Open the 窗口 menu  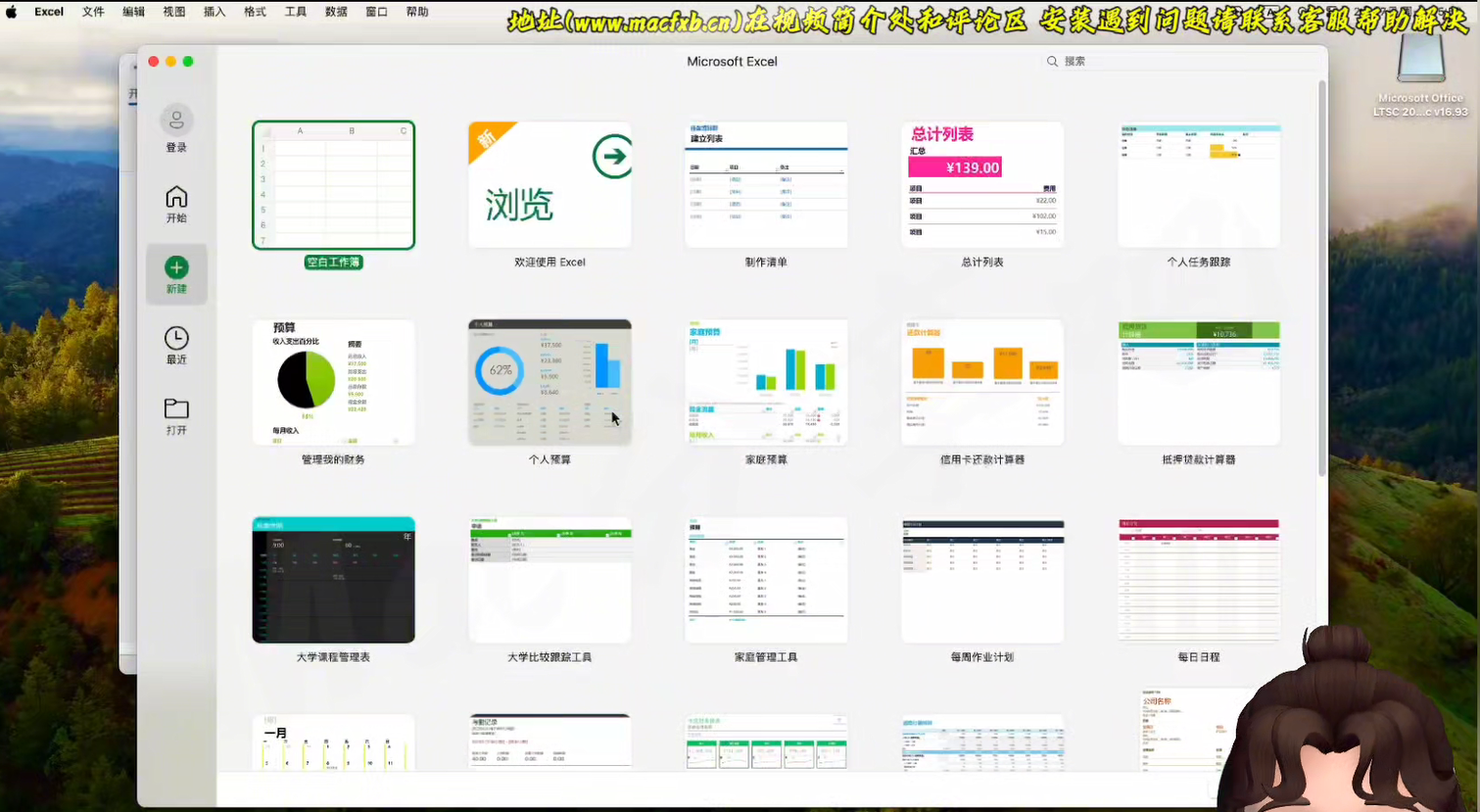tap(376, 12)
